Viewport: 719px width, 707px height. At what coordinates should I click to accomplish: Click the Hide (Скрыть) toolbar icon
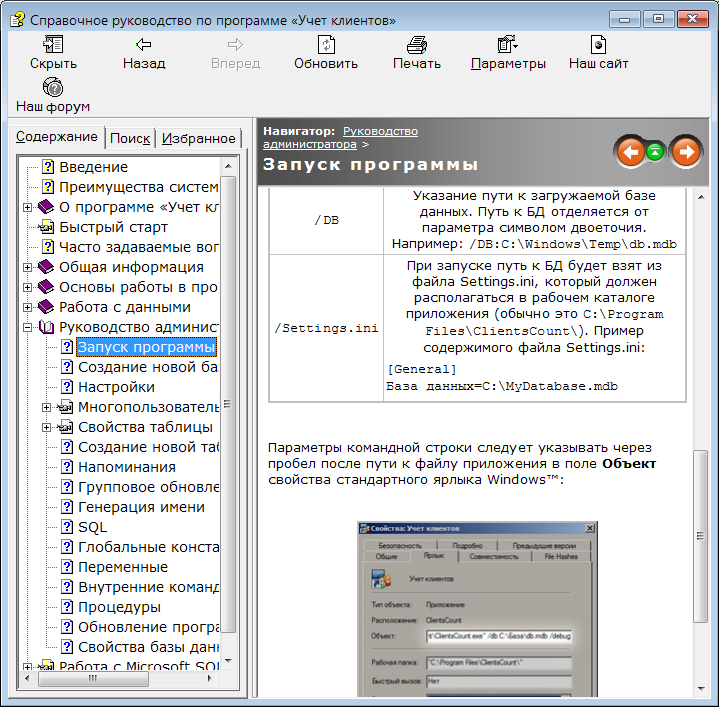point(53,45)
